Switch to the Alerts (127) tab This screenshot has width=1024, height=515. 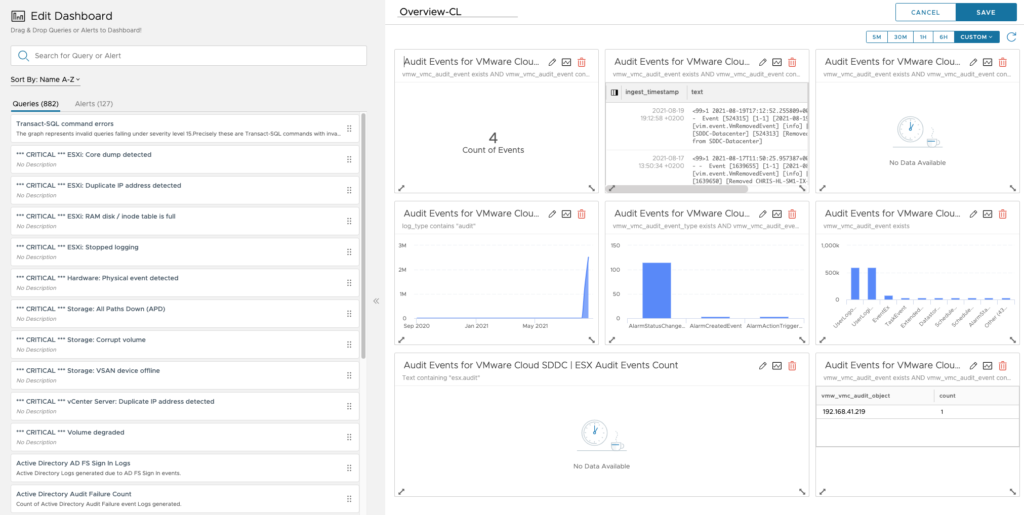click(93, 104)
